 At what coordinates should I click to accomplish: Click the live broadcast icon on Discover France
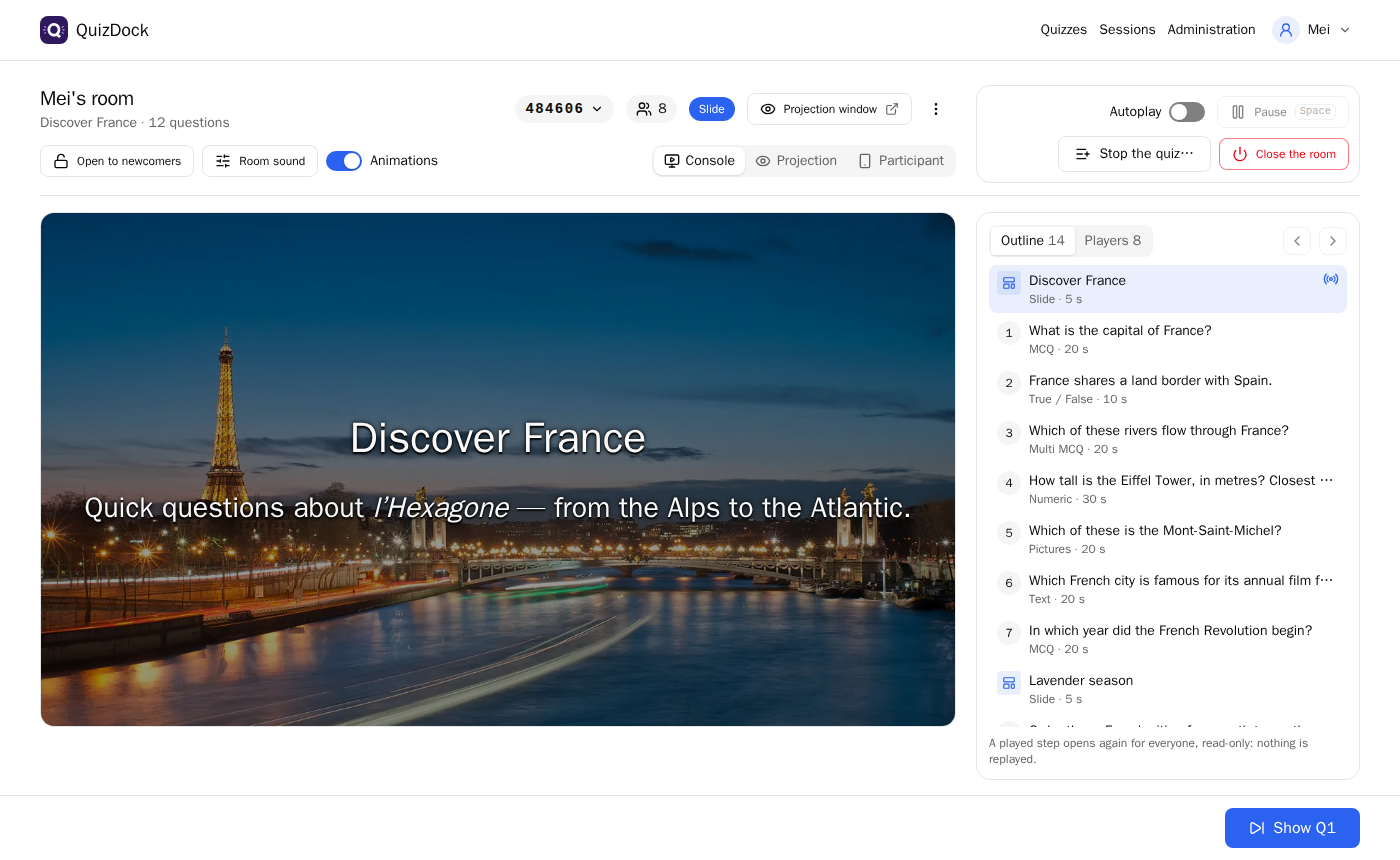[1331, 279]
